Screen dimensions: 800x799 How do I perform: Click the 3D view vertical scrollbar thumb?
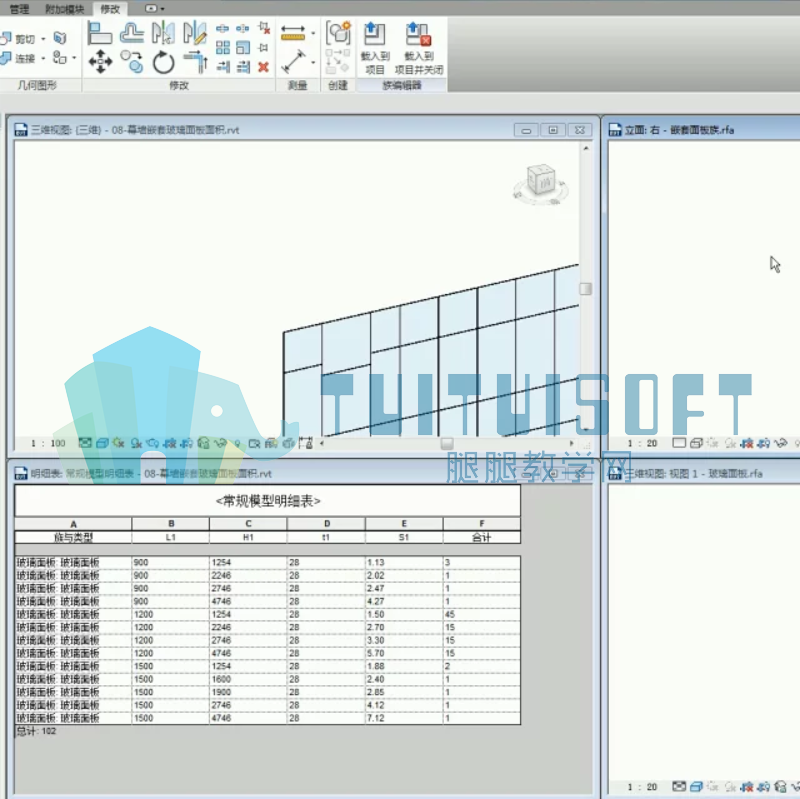click(x=585, y=289)
